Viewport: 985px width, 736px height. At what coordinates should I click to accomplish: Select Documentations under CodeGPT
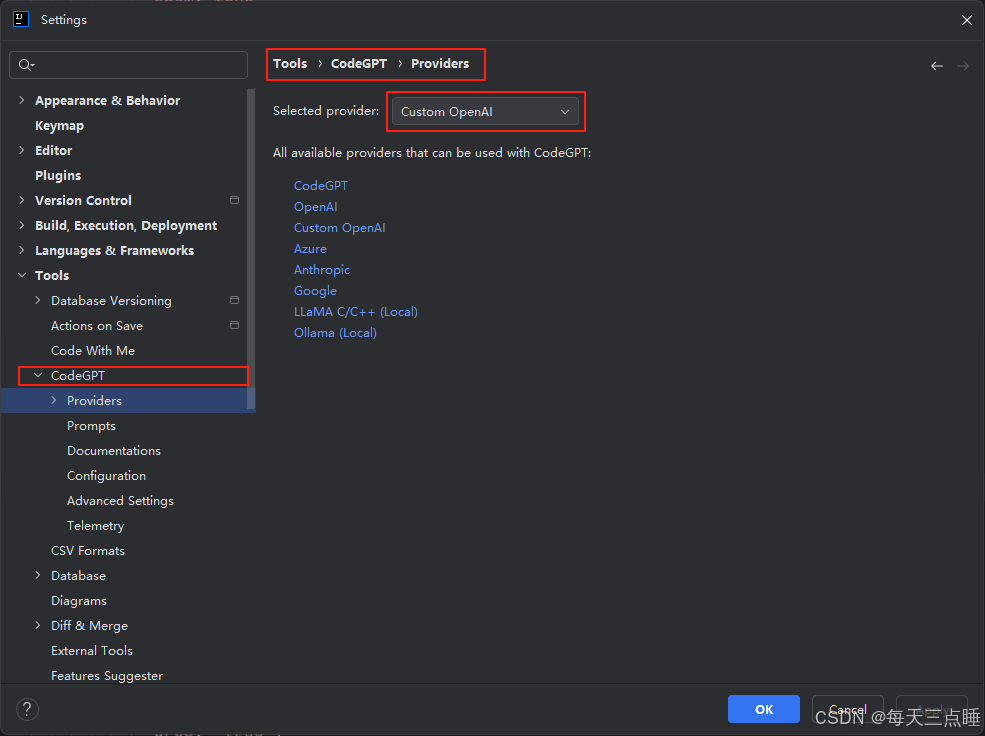click(114, 450)
